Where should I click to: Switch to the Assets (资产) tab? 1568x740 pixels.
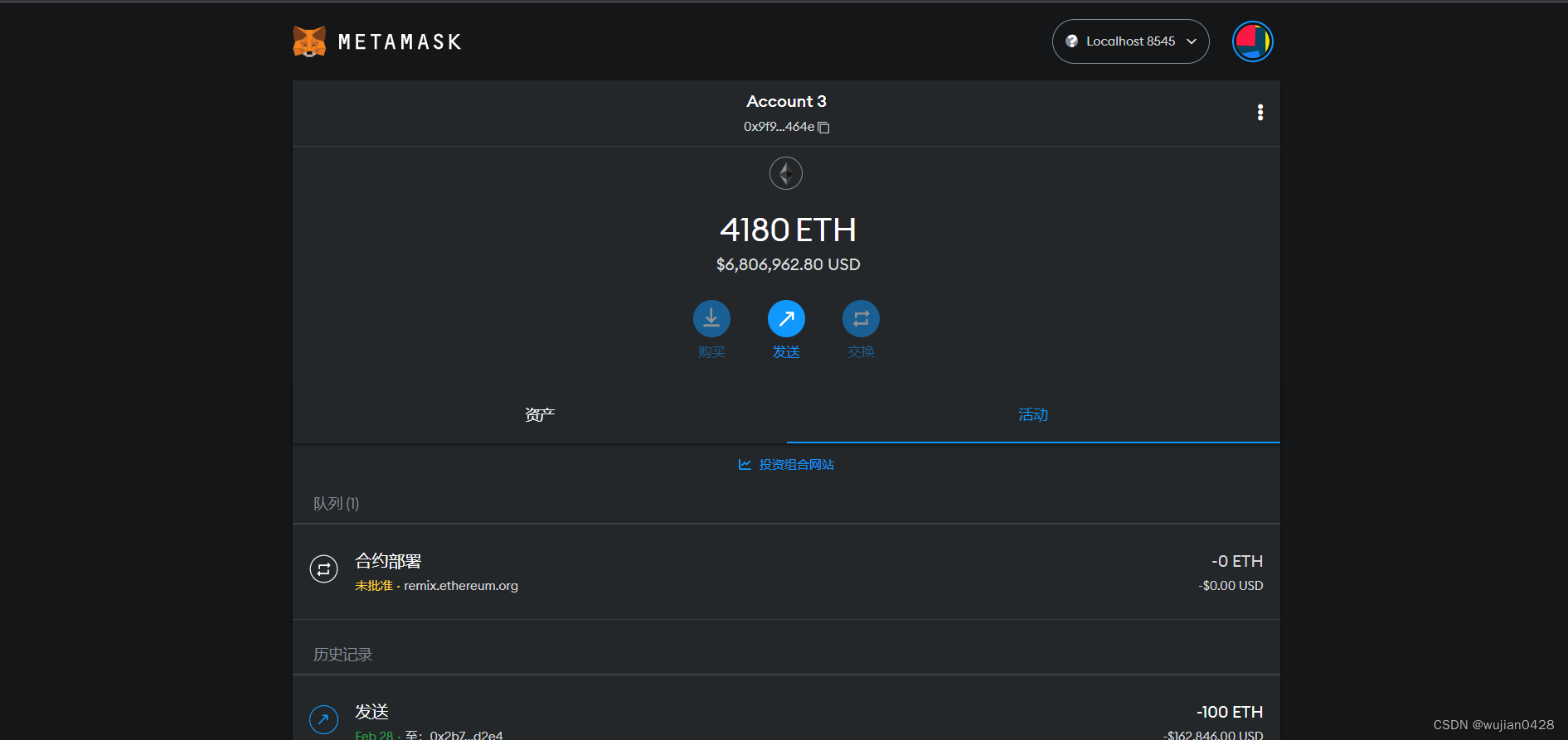[x=540, y=414]
